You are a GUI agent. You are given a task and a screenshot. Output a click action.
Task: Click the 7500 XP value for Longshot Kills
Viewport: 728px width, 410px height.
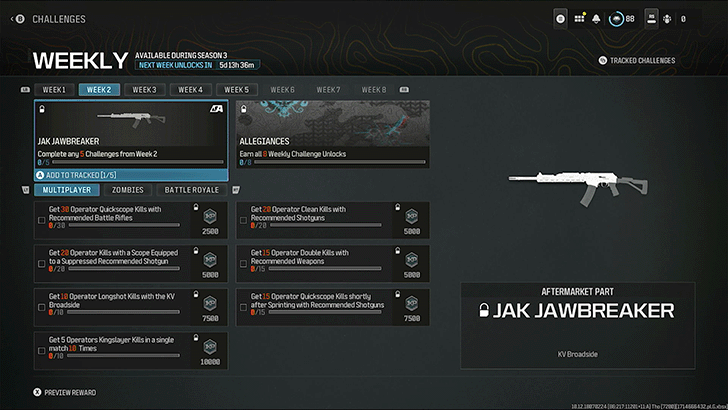(210, 319)
